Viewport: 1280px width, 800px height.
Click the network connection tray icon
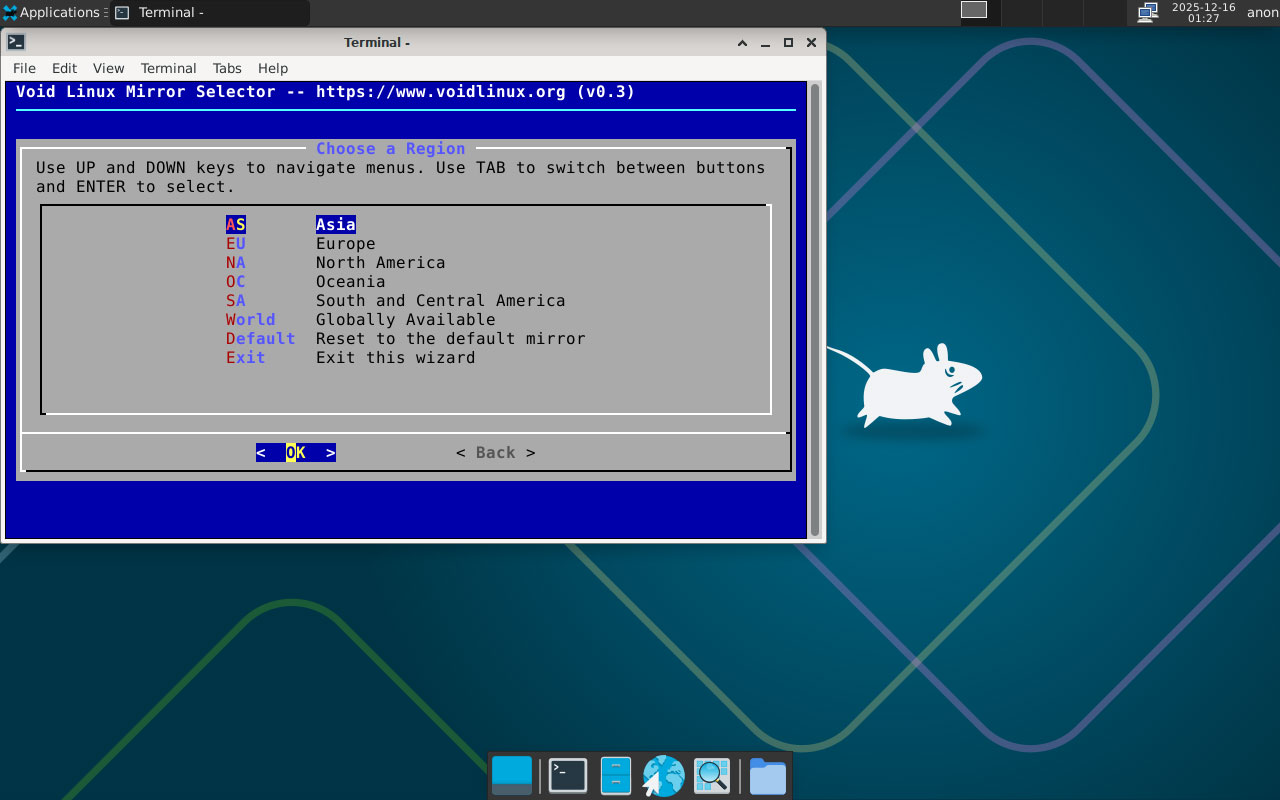tap(1147, 12)
